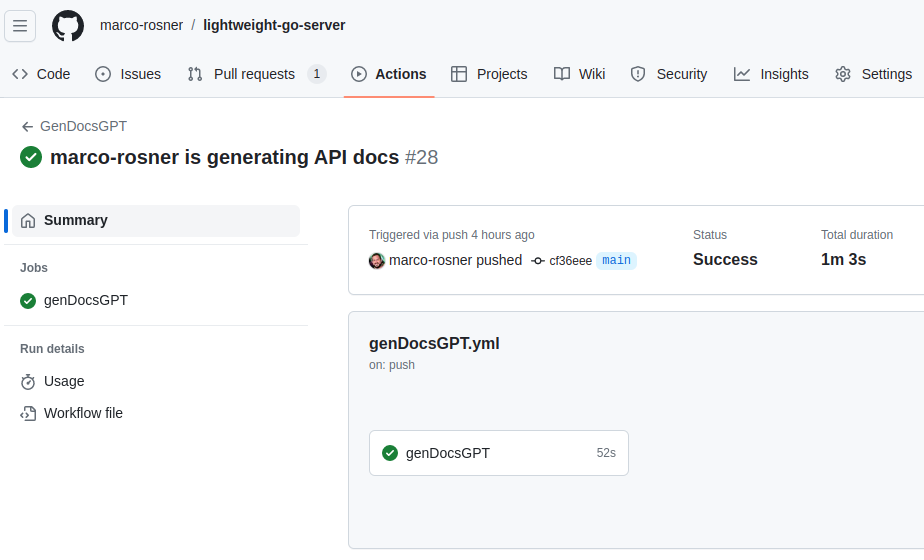Viewport: 924px width, 560px height.
Task: Click 'marco-rosner pushed' text
Action: [x=456, y=261]
